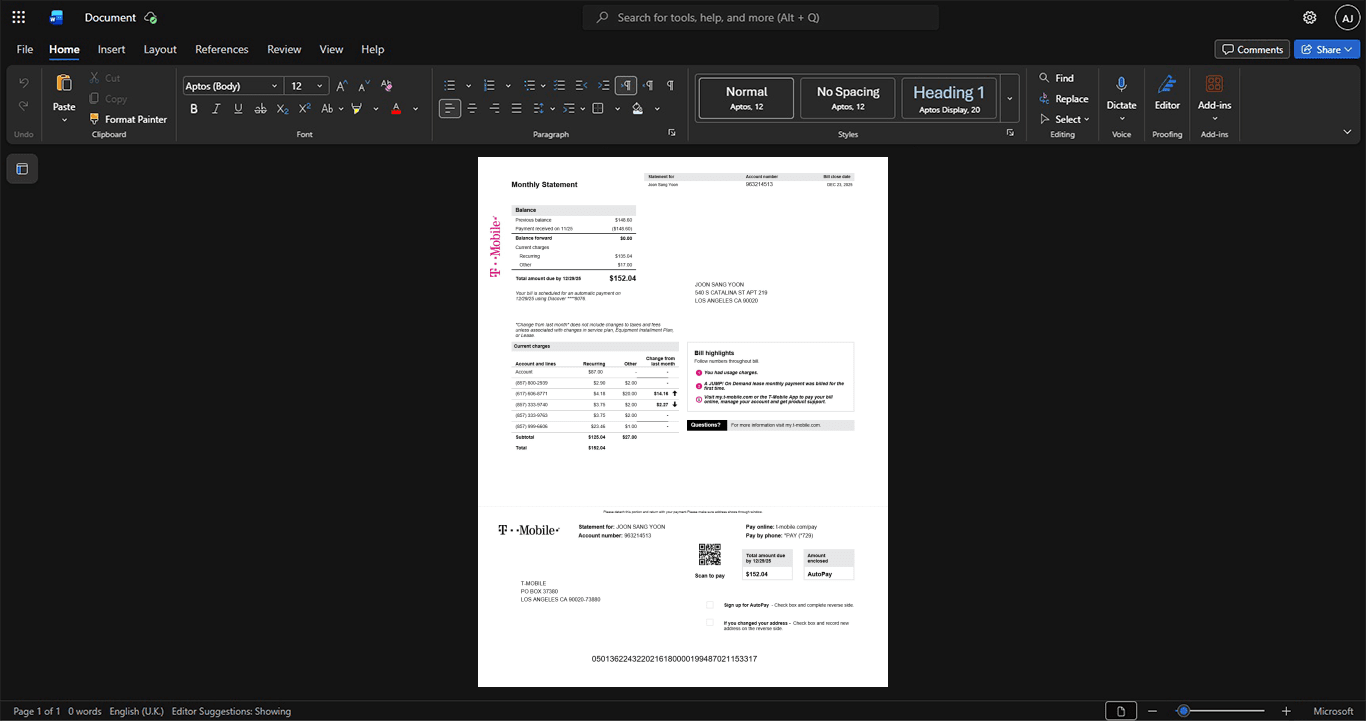Apply the No Spacing style

coord(848,98)
